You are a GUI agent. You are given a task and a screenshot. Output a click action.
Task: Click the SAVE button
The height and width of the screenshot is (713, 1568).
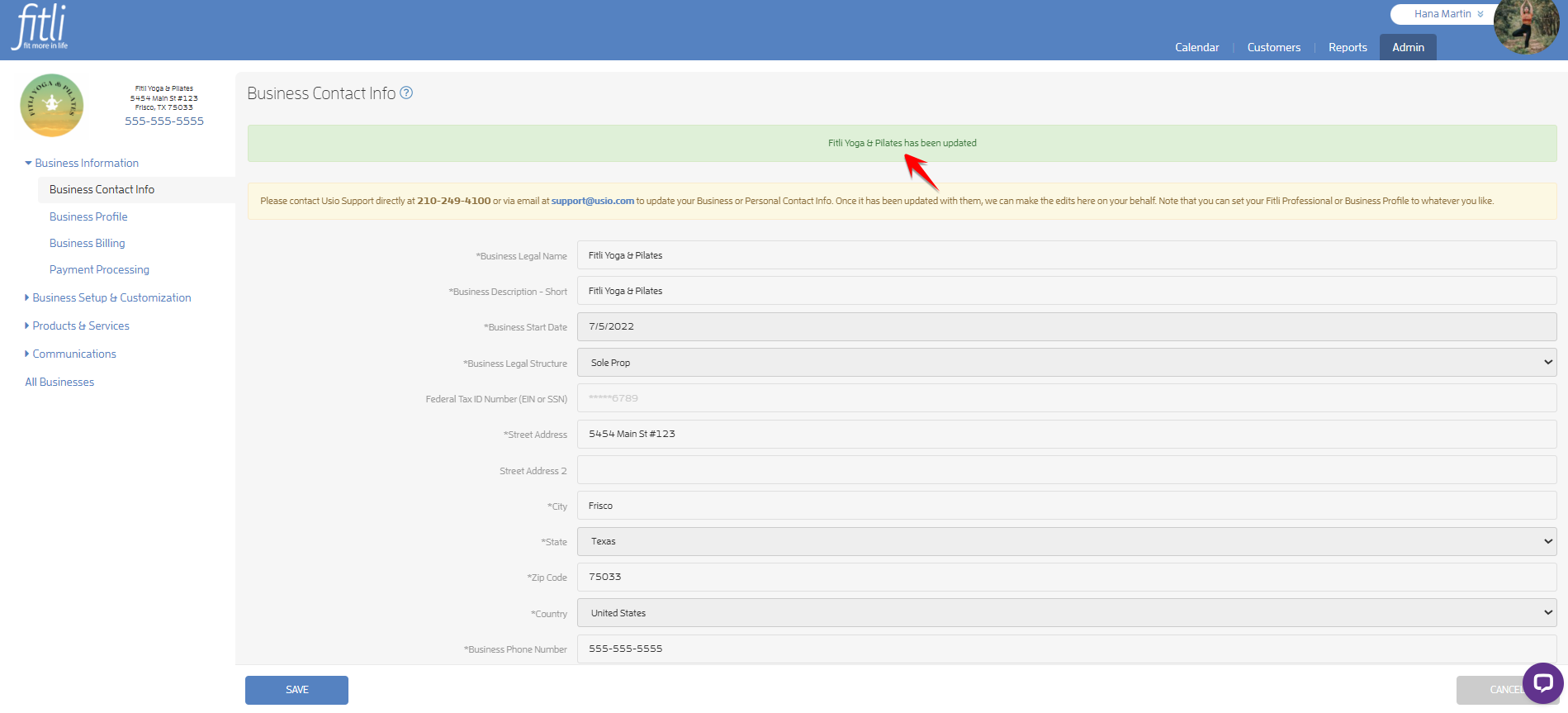coord(296,690)
